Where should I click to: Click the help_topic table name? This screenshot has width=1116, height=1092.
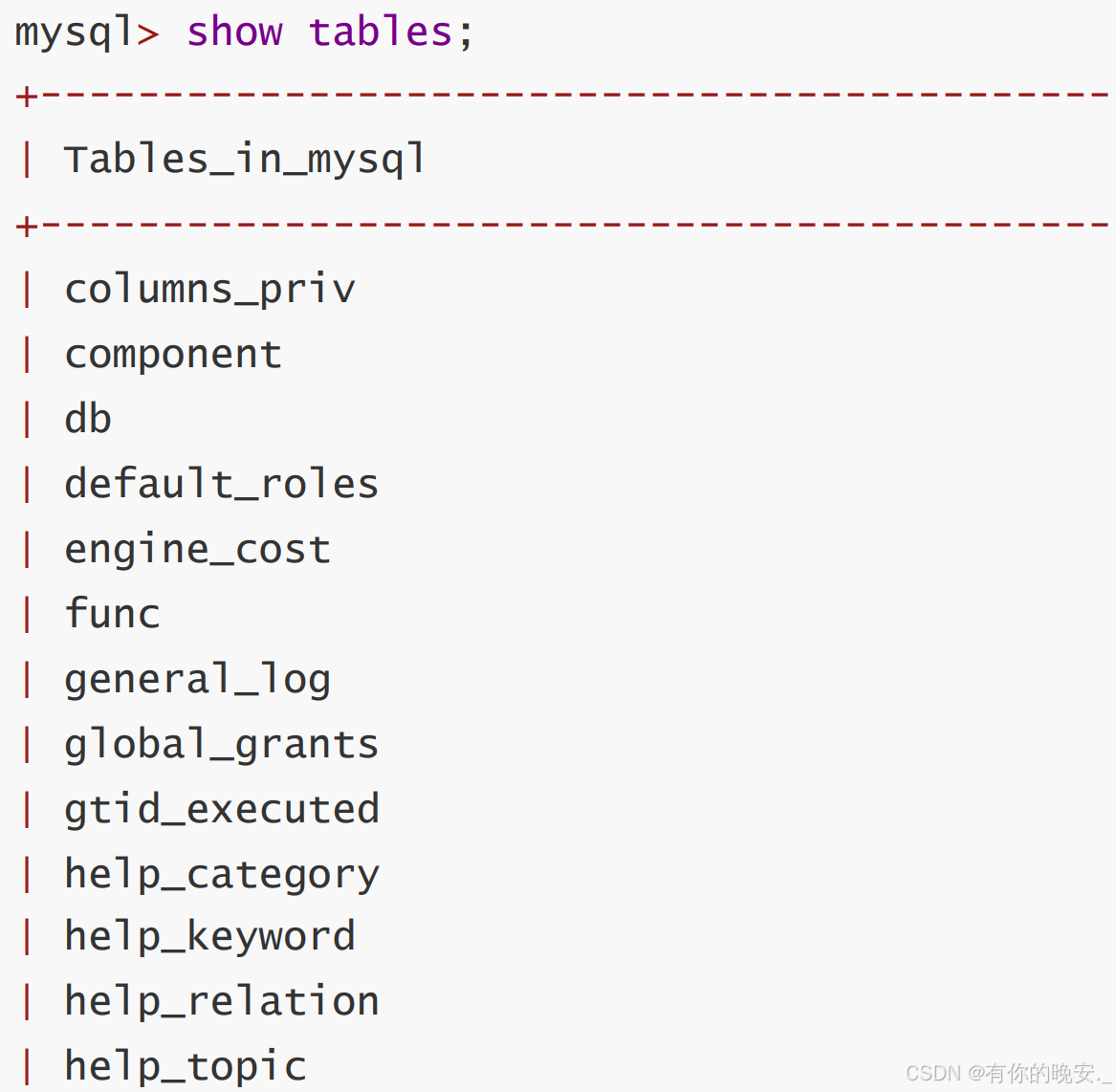[x=185, y=1066]
